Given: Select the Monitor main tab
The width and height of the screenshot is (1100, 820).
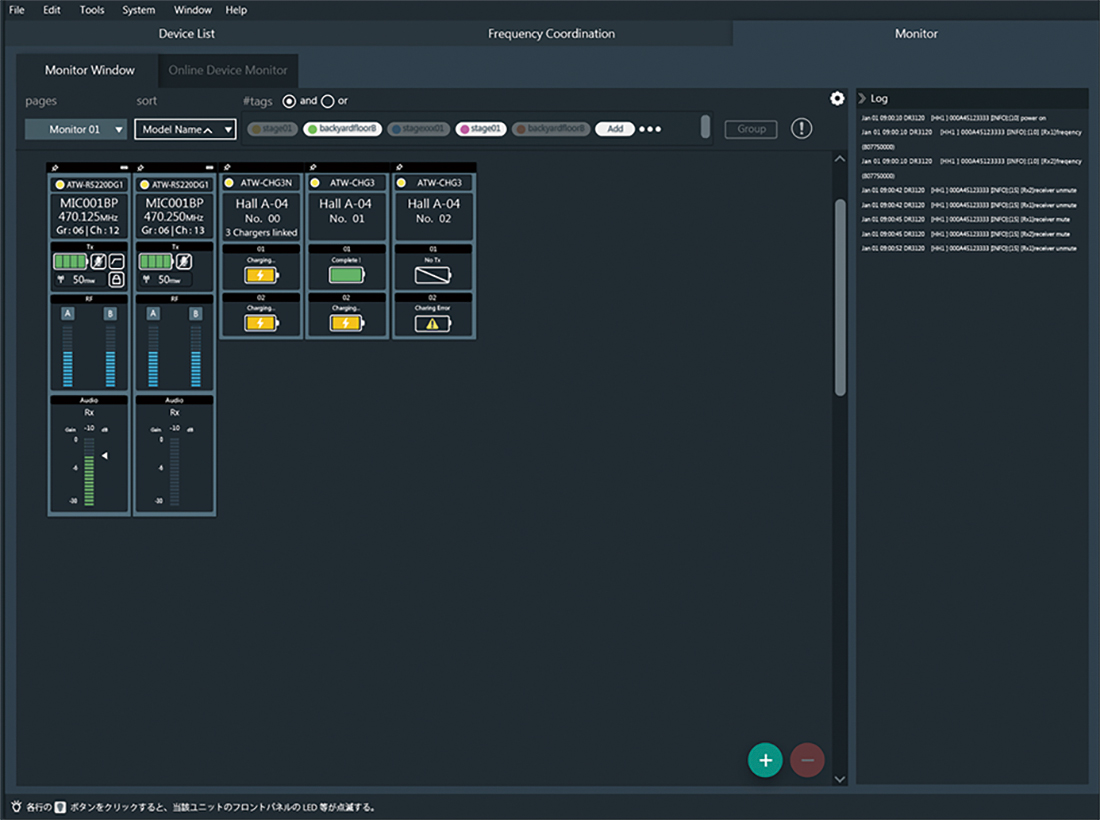Looking at the screenshot, I should pyautogui.click(x=915, y=34).
